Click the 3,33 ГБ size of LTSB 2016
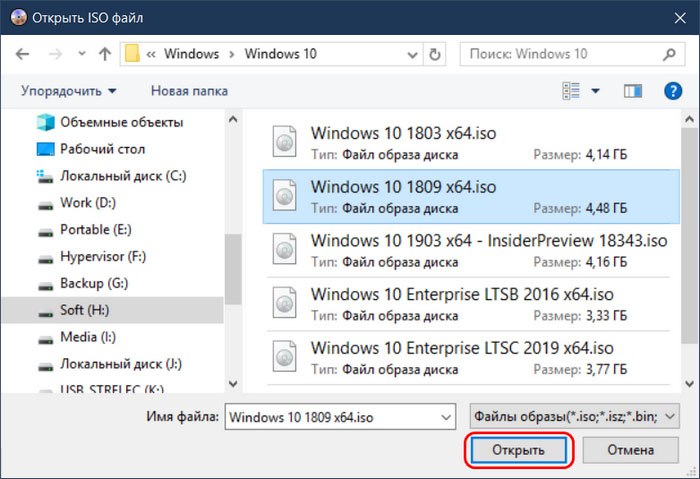This screenshot has width=700, height=479. 606,316
